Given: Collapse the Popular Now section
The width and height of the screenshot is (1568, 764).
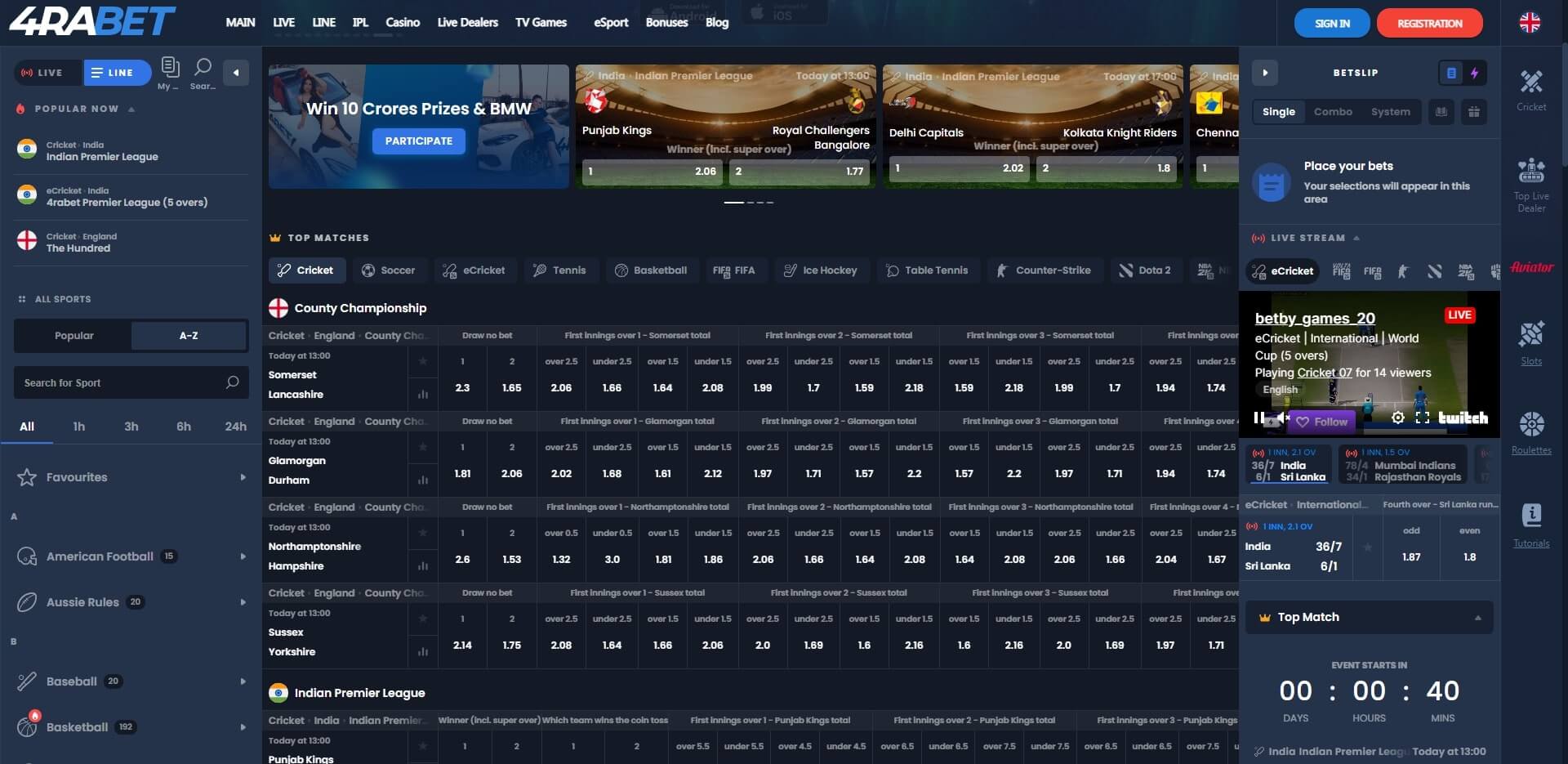Looking at the screenshot, I should tap(131, 109).
